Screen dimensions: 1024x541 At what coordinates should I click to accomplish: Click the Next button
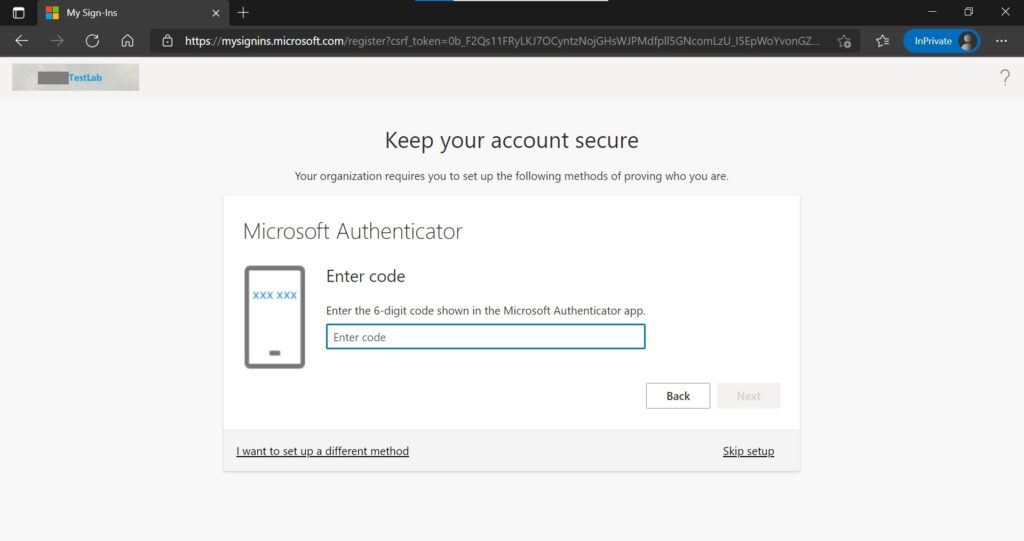[748, 396]
